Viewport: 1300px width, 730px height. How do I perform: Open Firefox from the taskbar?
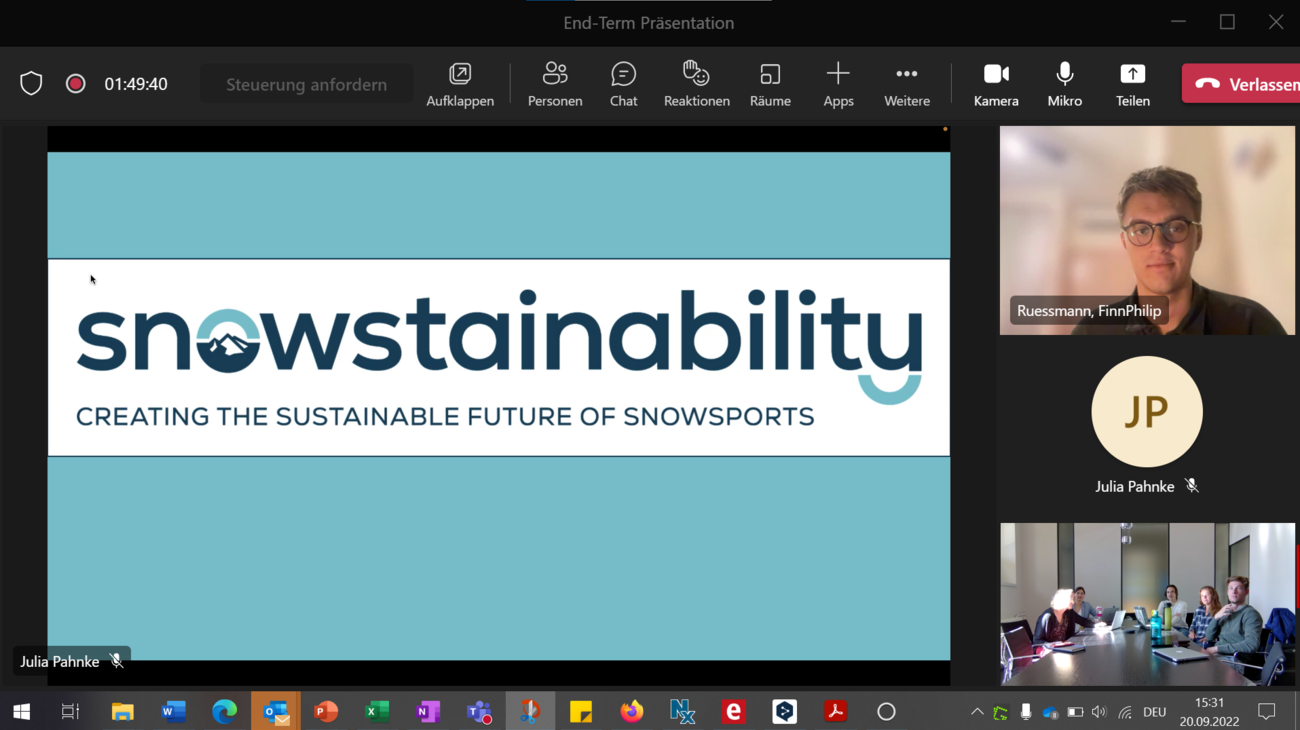click(x=632, y=712)
